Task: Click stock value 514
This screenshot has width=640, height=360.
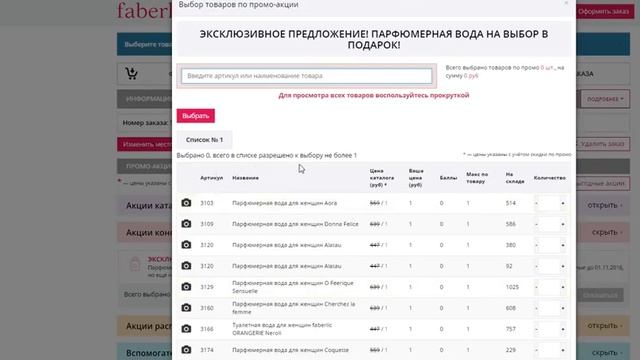Action: coord(511,203)
